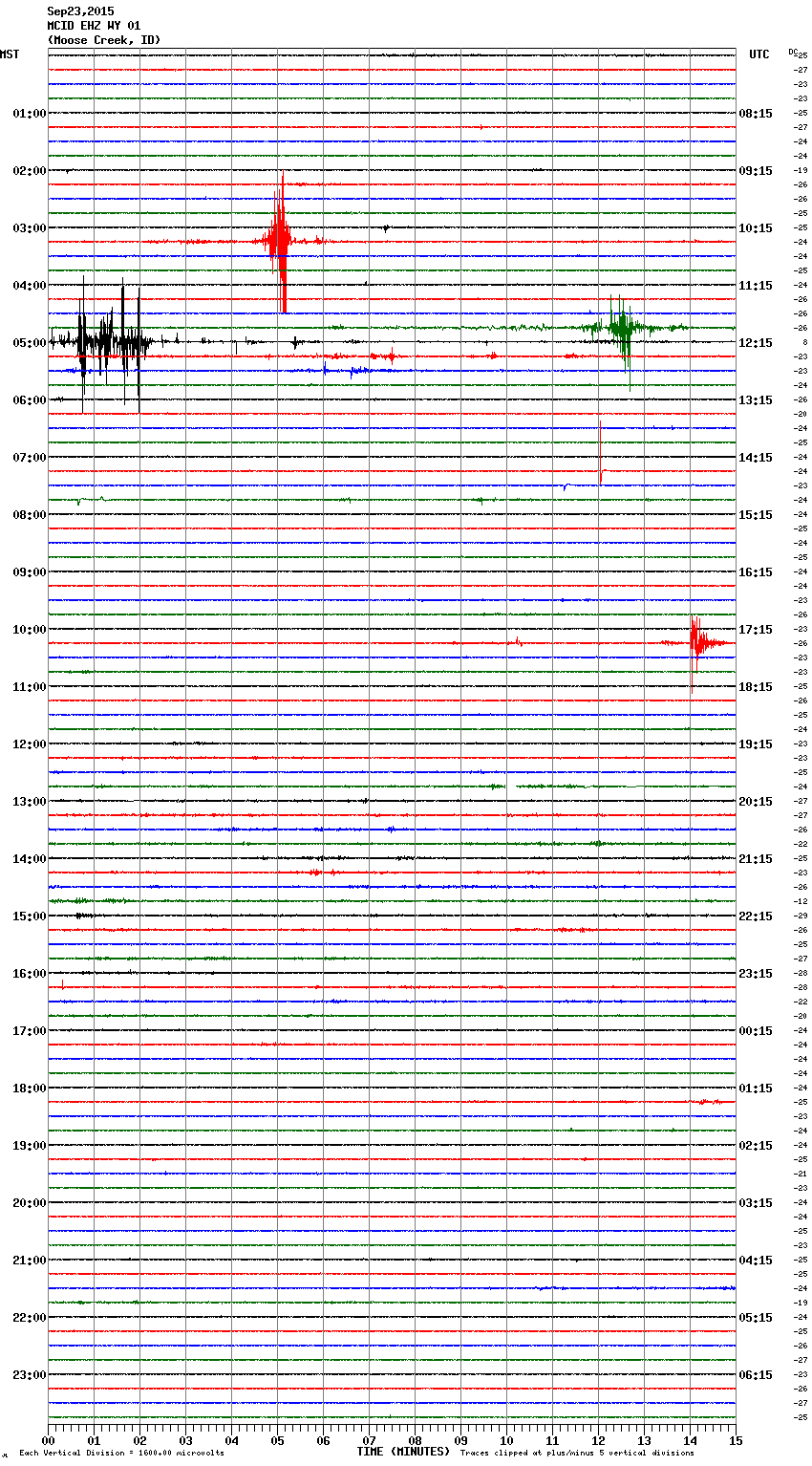The width and height of the screenshot is (812, 1466).
Task: Click the red spike above the 07:00 trace
Action: [600, 452]
